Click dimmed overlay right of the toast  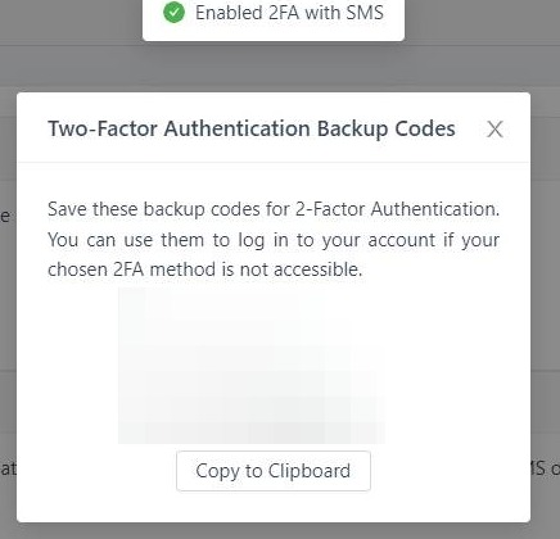coord(482,21)
